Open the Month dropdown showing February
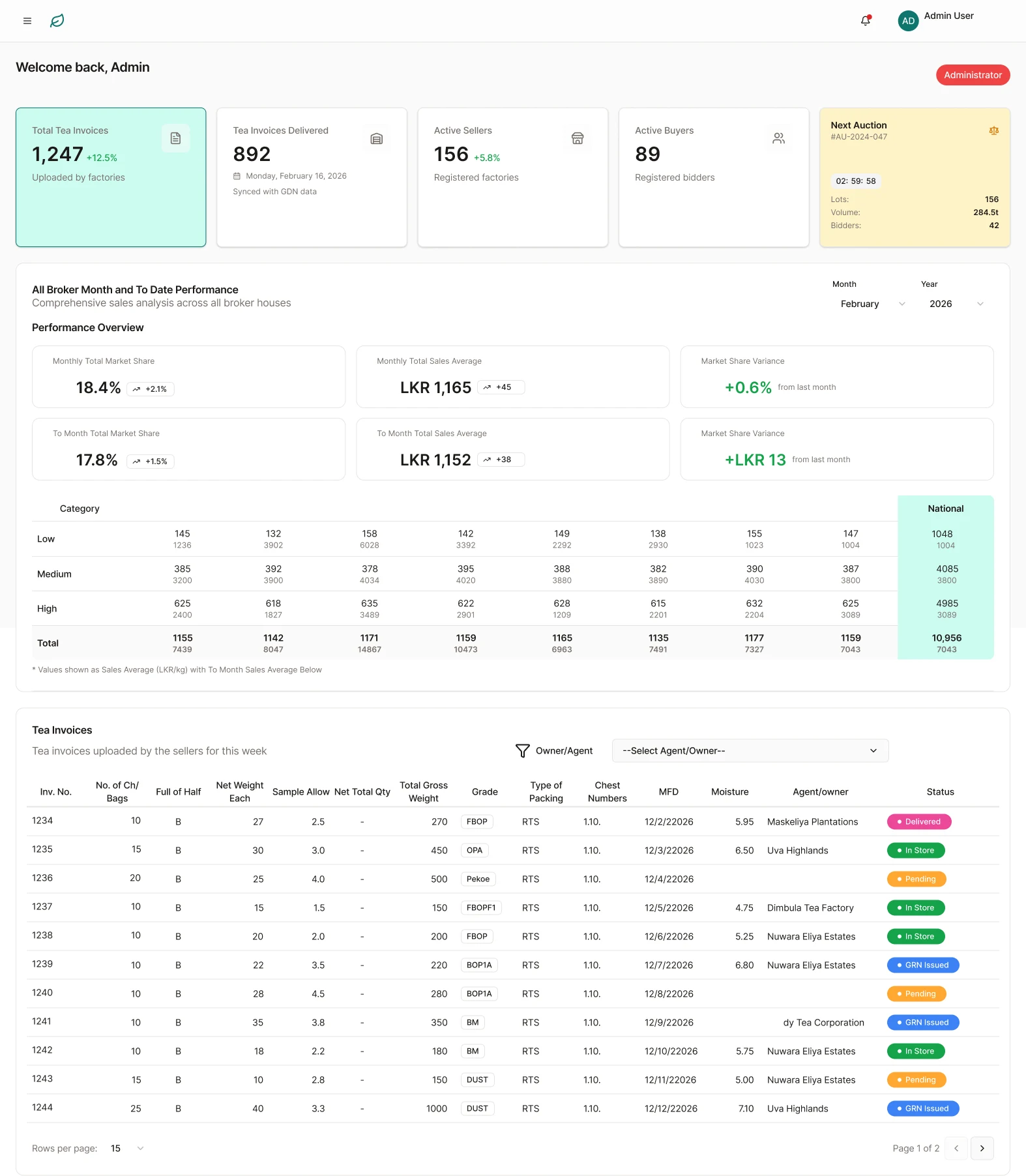The height and width of the screenshot is (1176, 1026). tap(872, 304)
